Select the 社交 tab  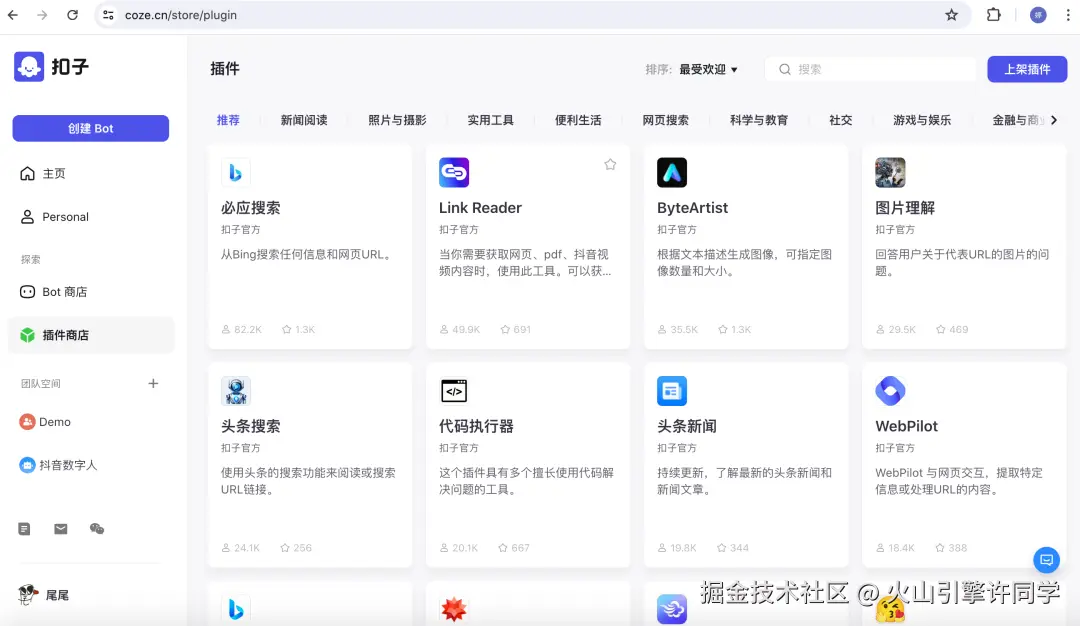click(840, 120)
